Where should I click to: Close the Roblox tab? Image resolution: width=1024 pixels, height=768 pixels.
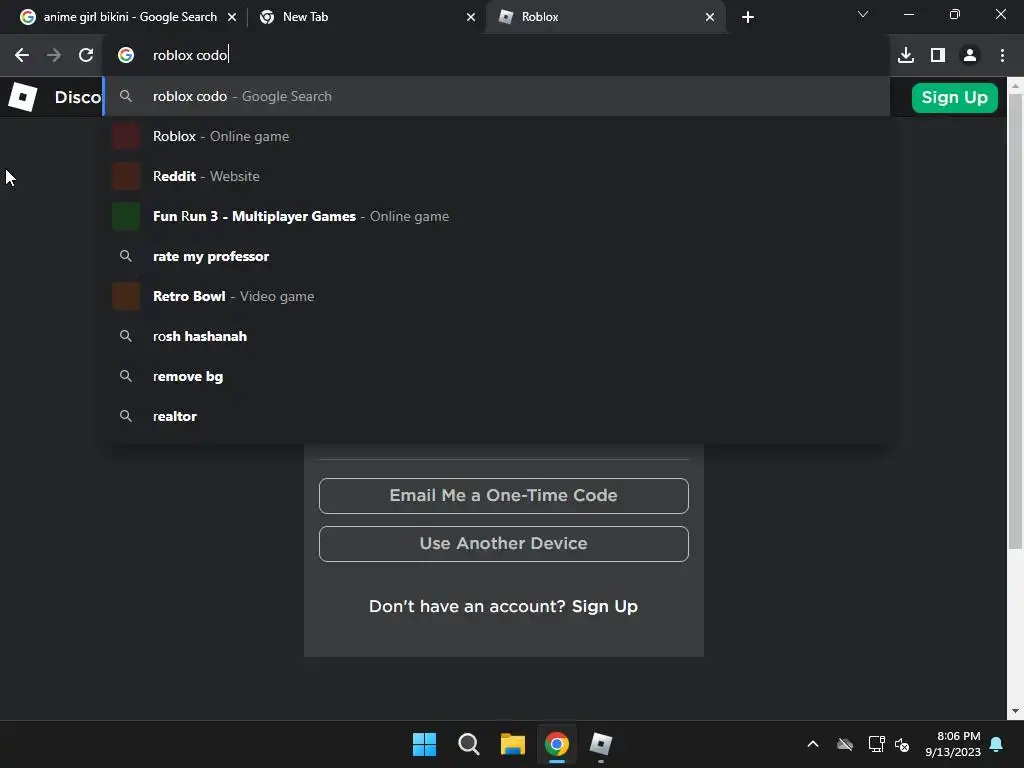point(710,17)
